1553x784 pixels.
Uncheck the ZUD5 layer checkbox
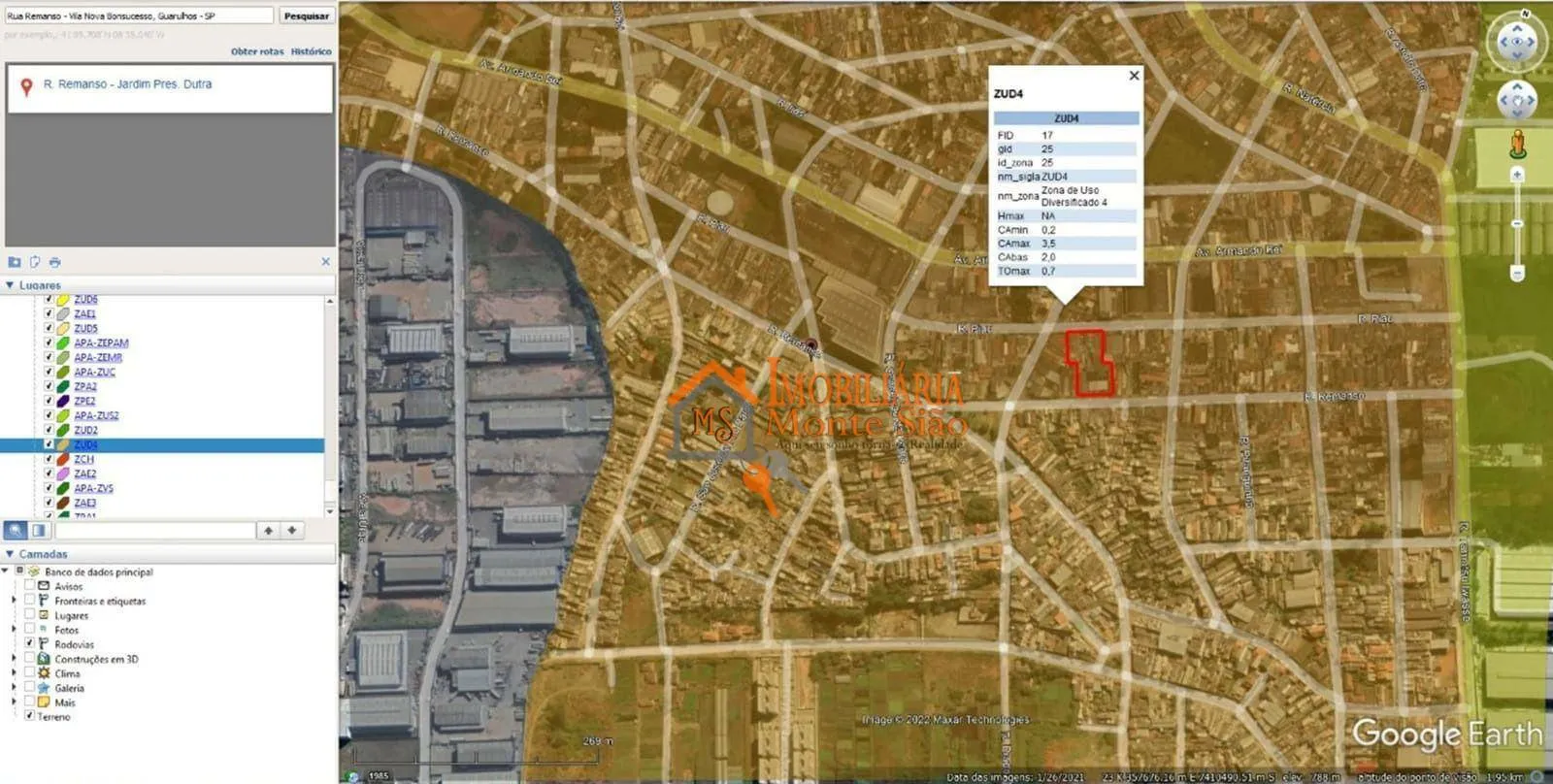pos(49,328)
